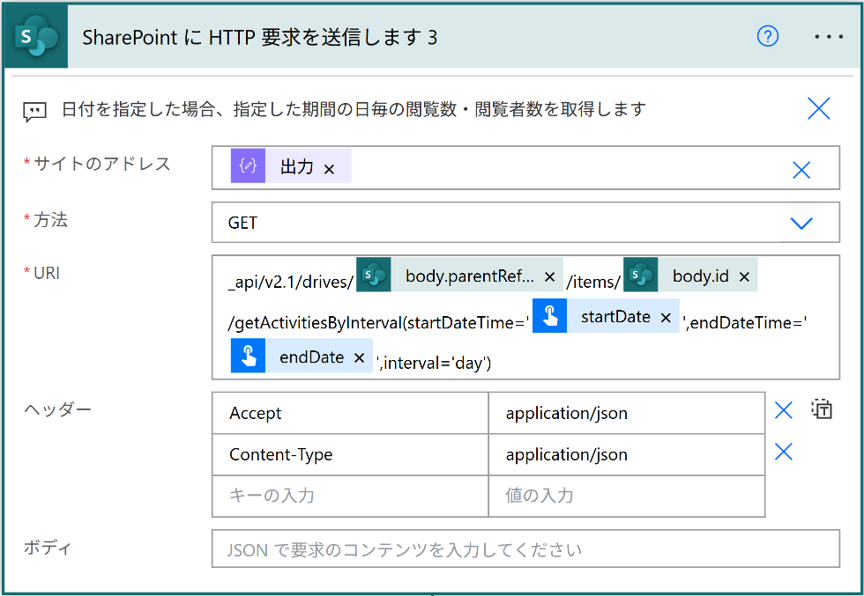The image size is (864, 596).
Task: Click the Accept header key field
Action: (x=350, y=413)
